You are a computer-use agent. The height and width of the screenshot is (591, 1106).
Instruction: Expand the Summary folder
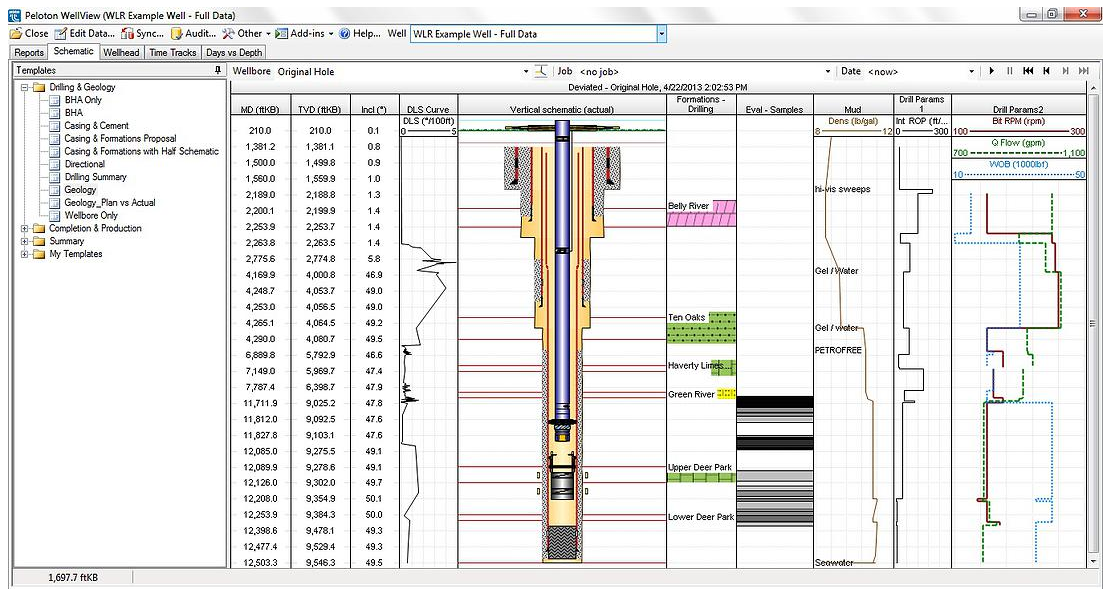click(25, 241)
